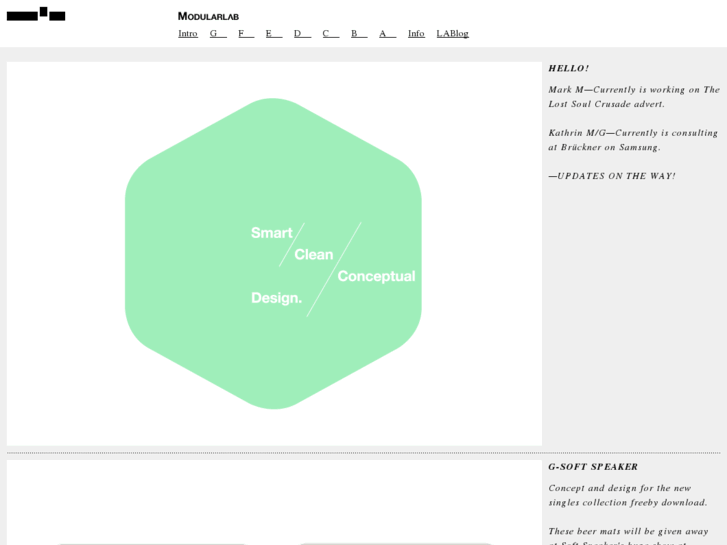Viewport: 727px width, 545px height.
Task: Visit the LABlog link
Action: pos(452,33)
